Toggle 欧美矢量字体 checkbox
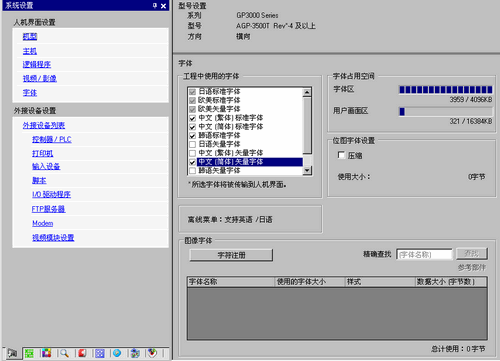 coord(192,109)
